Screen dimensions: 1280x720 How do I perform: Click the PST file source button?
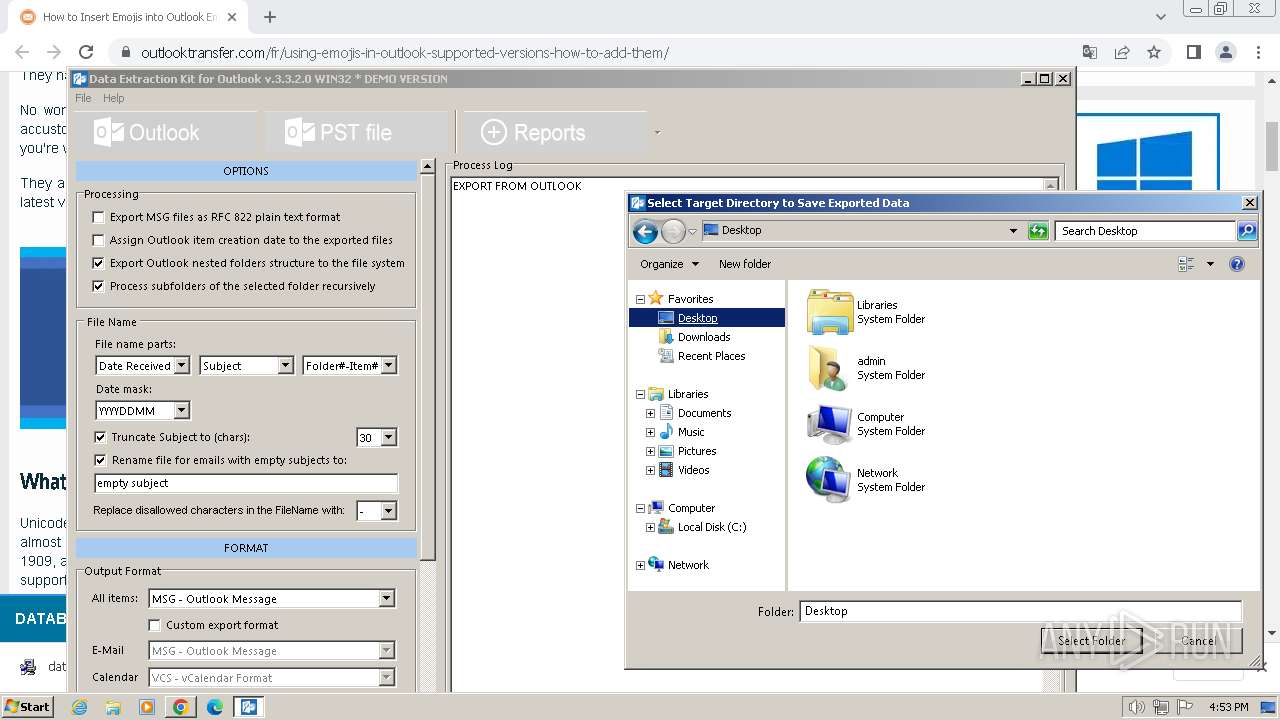click(356, 132)
